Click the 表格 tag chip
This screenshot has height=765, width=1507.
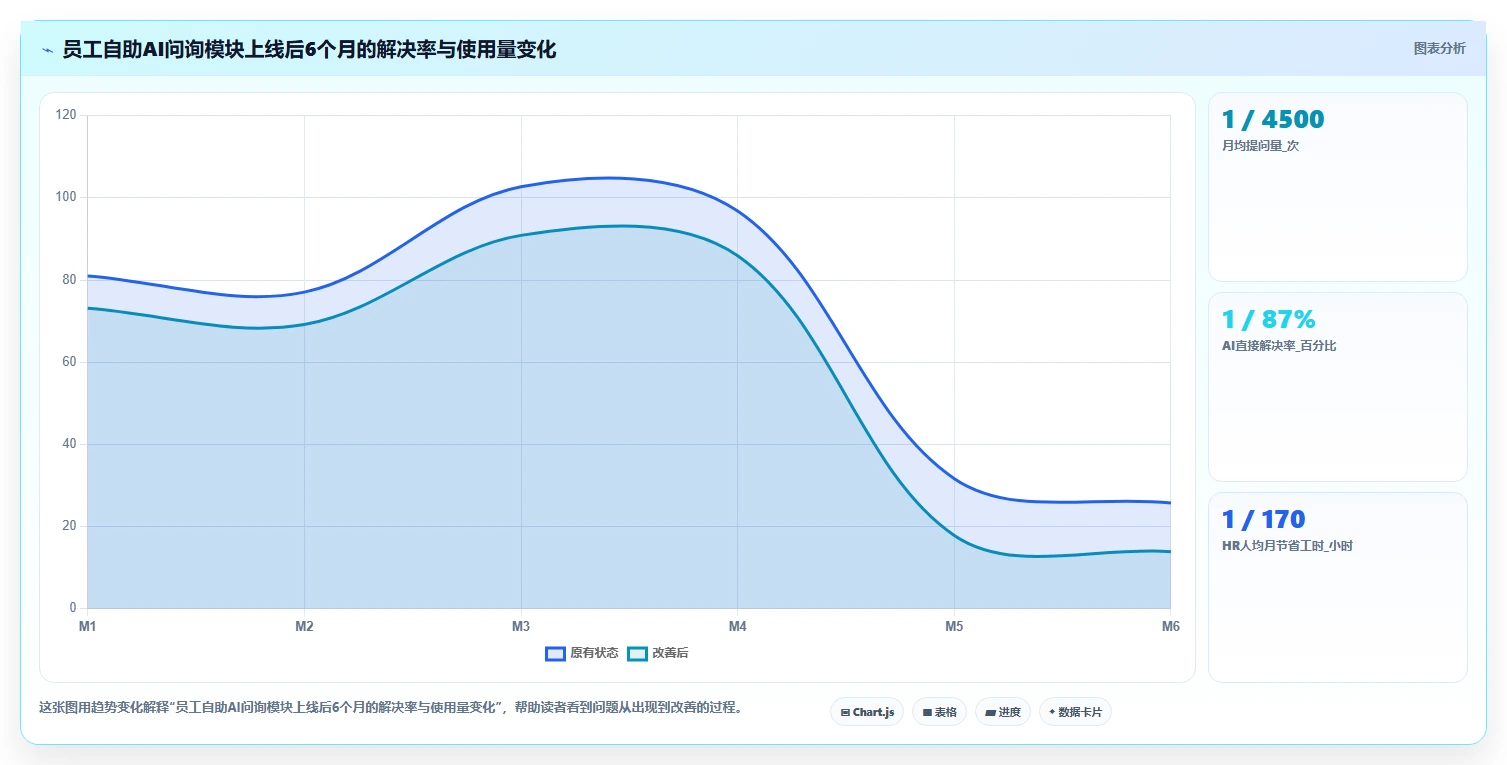pos(939,712)
